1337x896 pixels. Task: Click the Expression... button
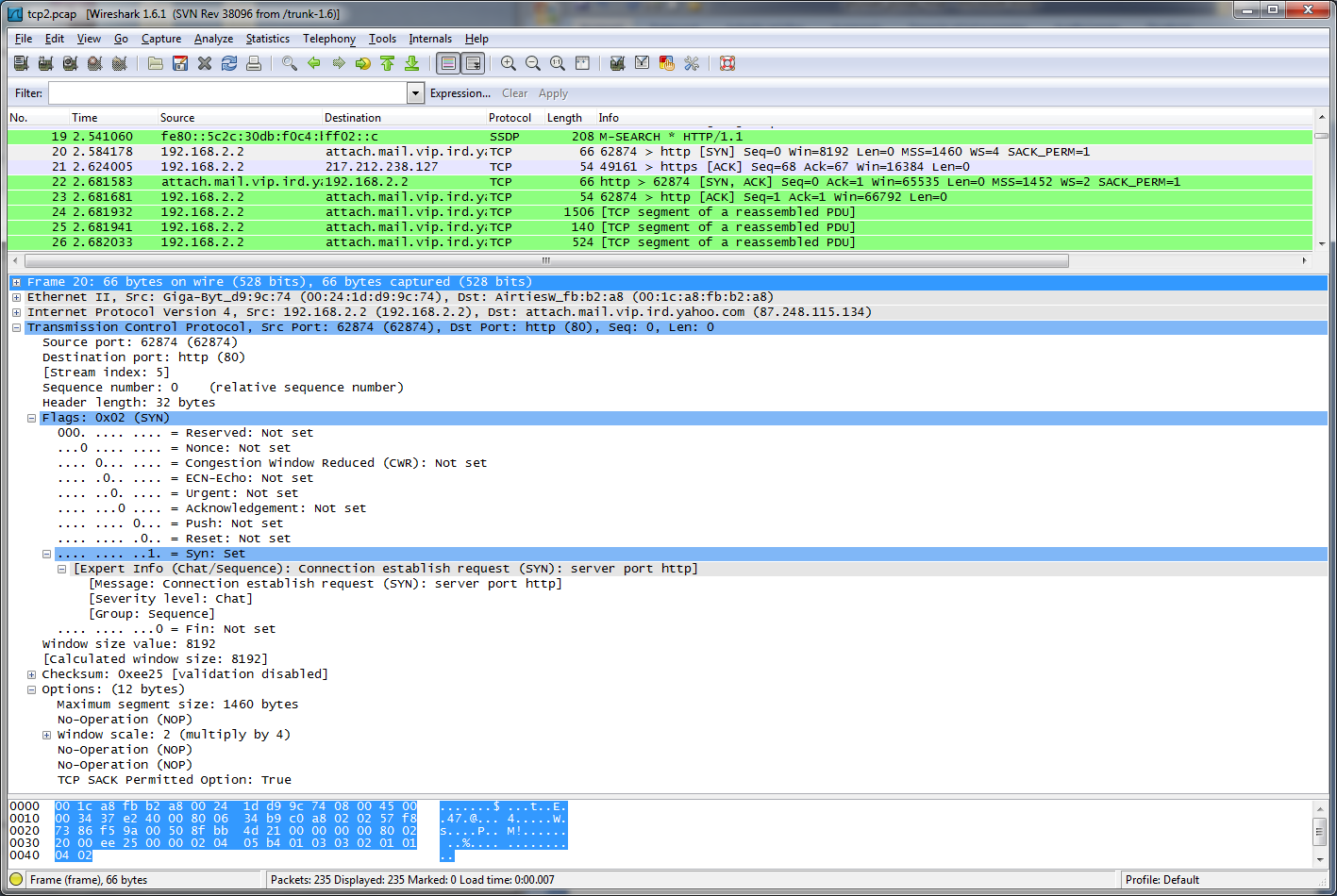pos(460,93)
